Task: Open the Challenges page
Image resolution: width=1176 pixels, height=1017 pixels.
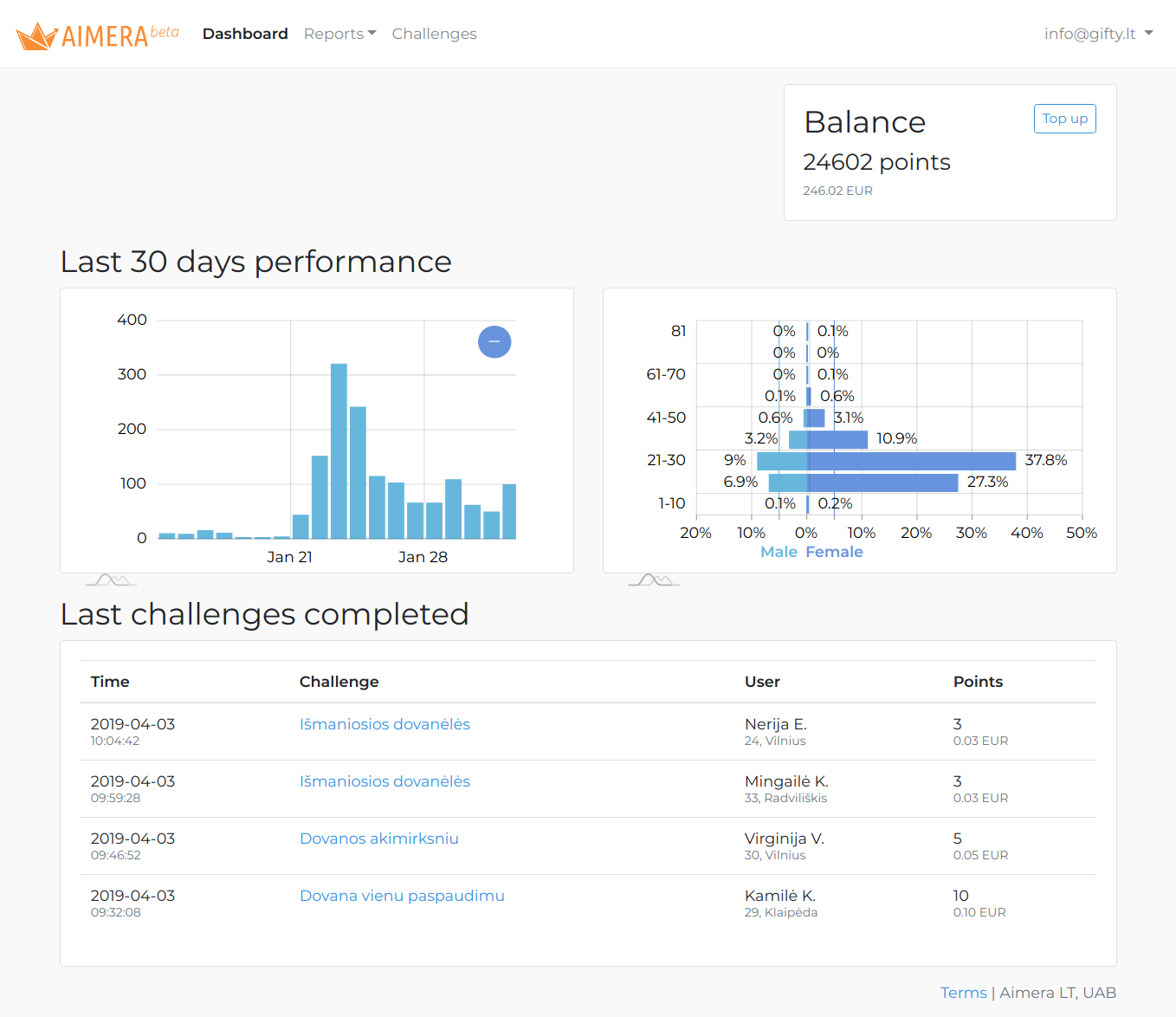Action: [x=434, y=34]
